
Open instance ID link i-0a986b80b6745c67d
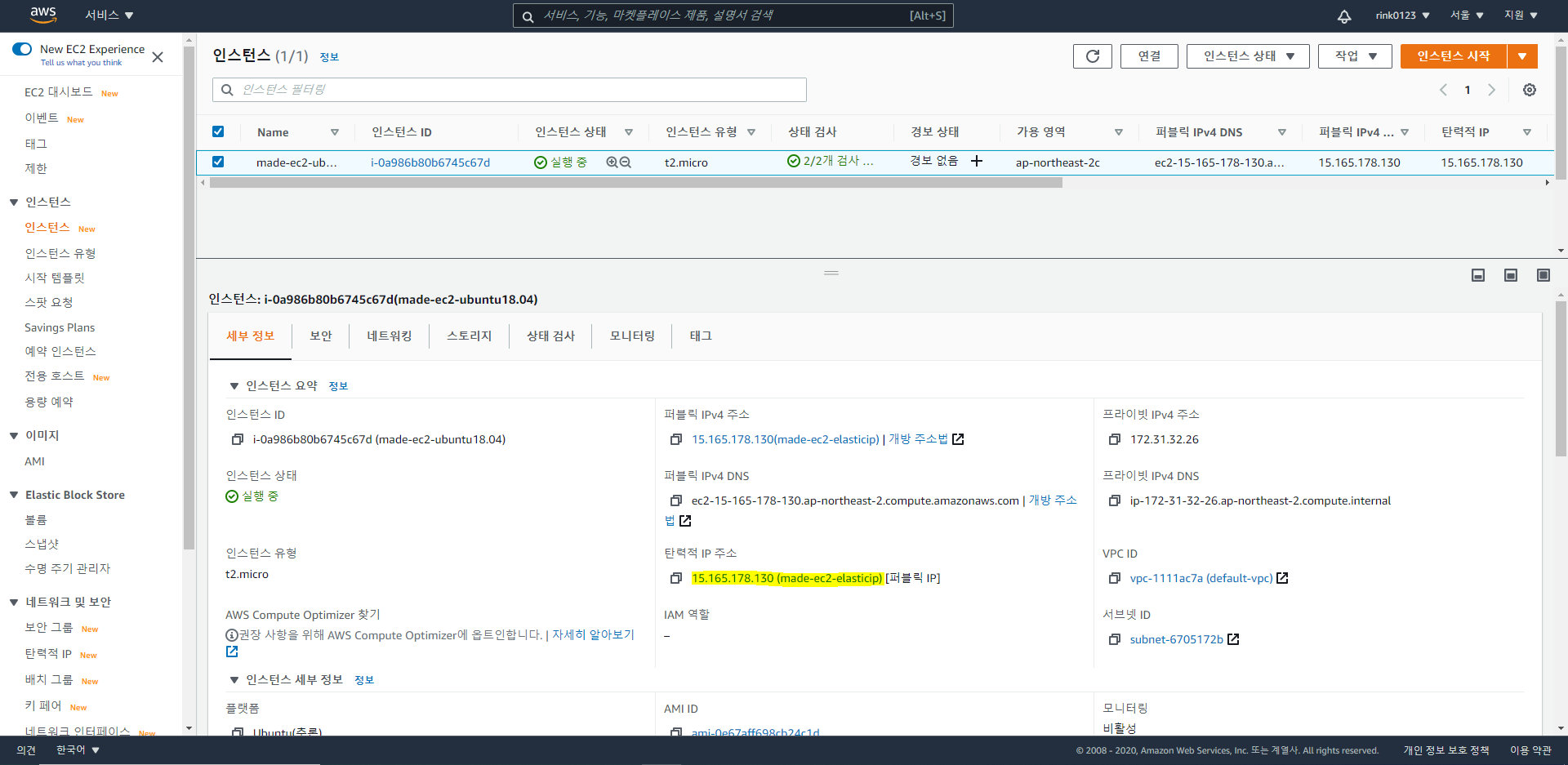[430, 162]
